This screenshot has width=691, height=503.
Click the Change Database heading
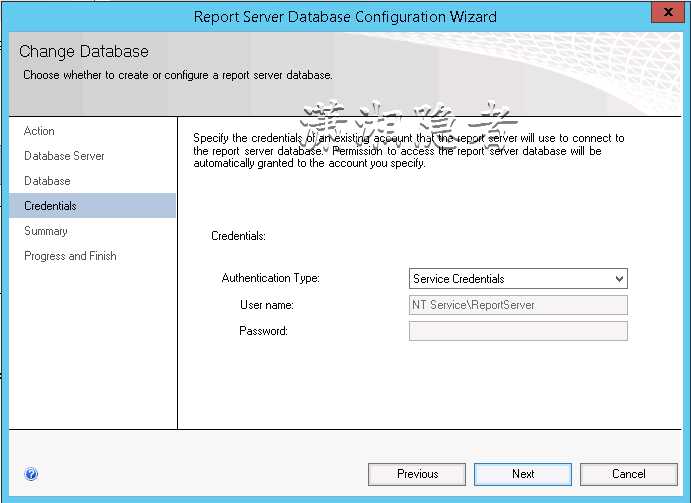(84, 52)
